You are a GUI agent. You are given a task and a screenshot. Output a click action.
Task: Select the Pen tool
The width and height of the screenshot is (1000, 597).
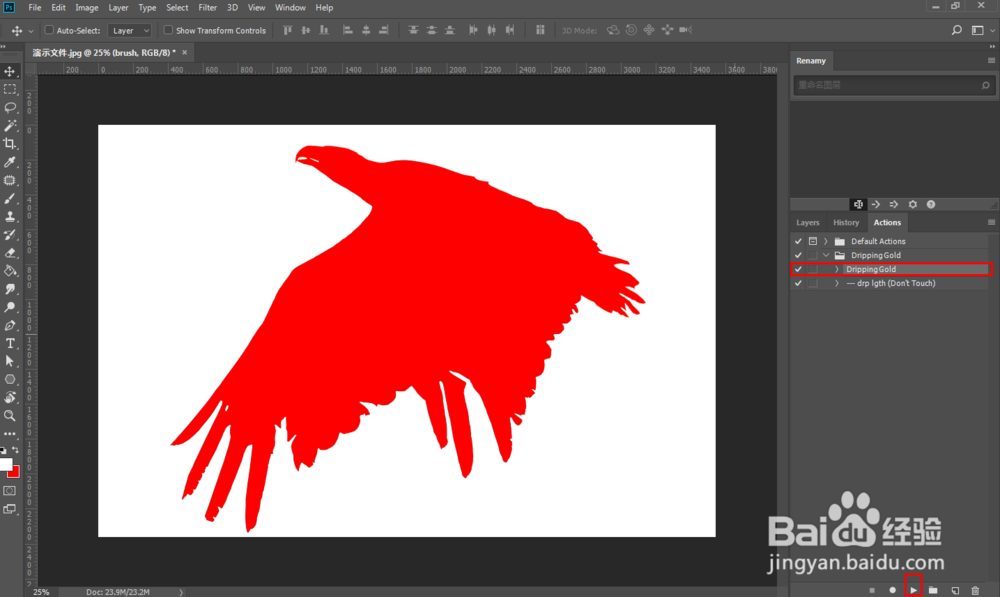click(10, 325)
